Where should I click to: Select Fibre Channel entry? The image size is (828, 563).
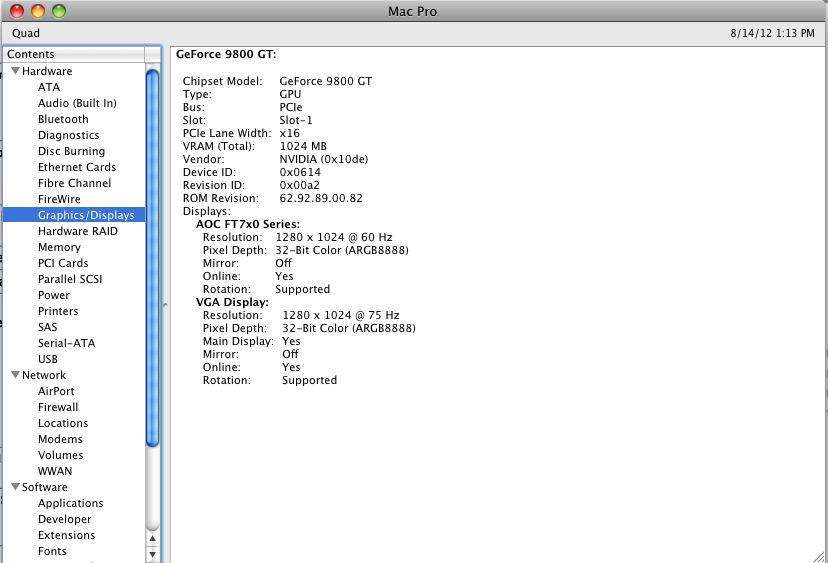click(x=74, y=183)
